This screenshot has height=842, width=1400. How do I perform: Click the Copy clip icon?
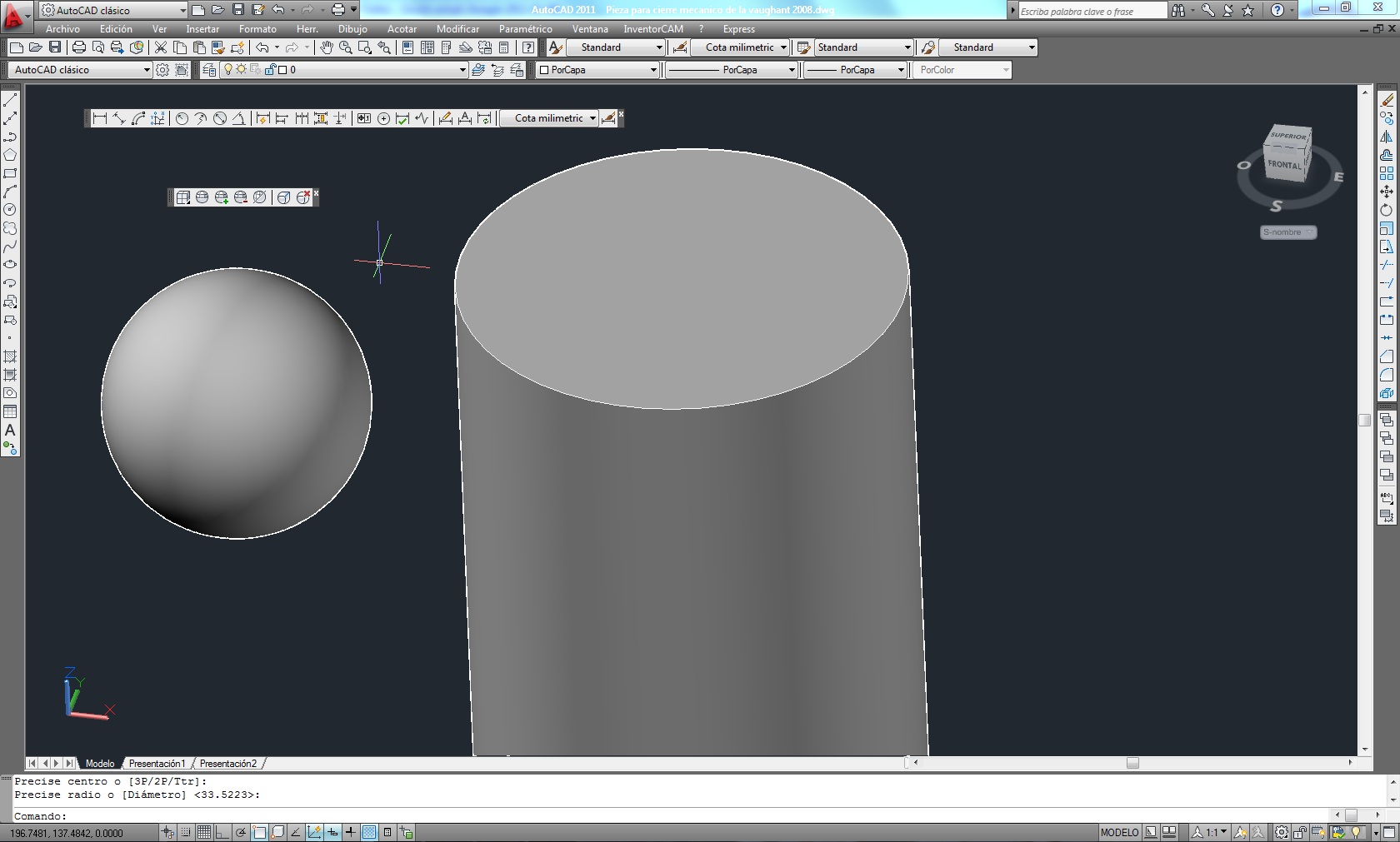click(180, 47)
